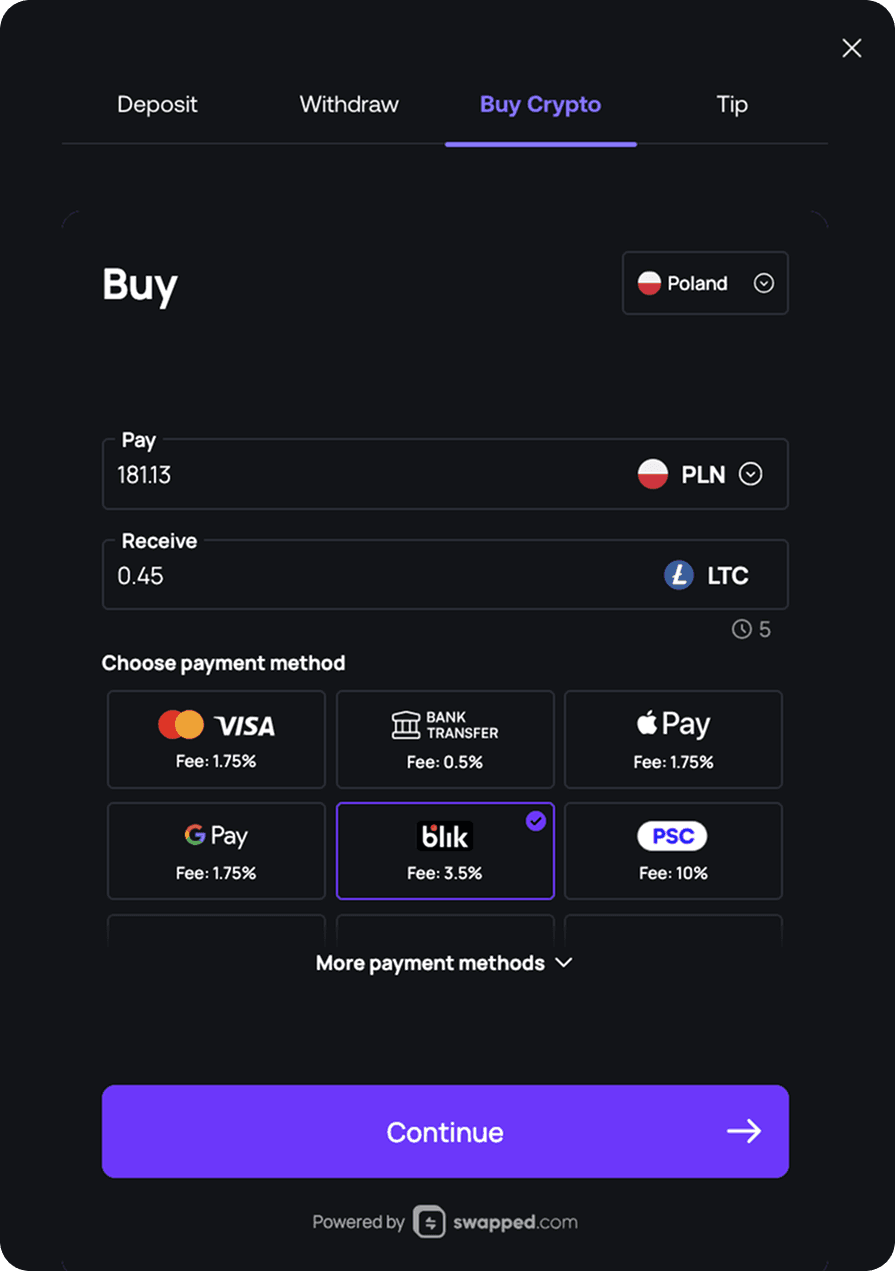Visit the swapped.com link
Viewport: 895px width, 1271px height.
pyautogui.click(x=514, y=1222)
